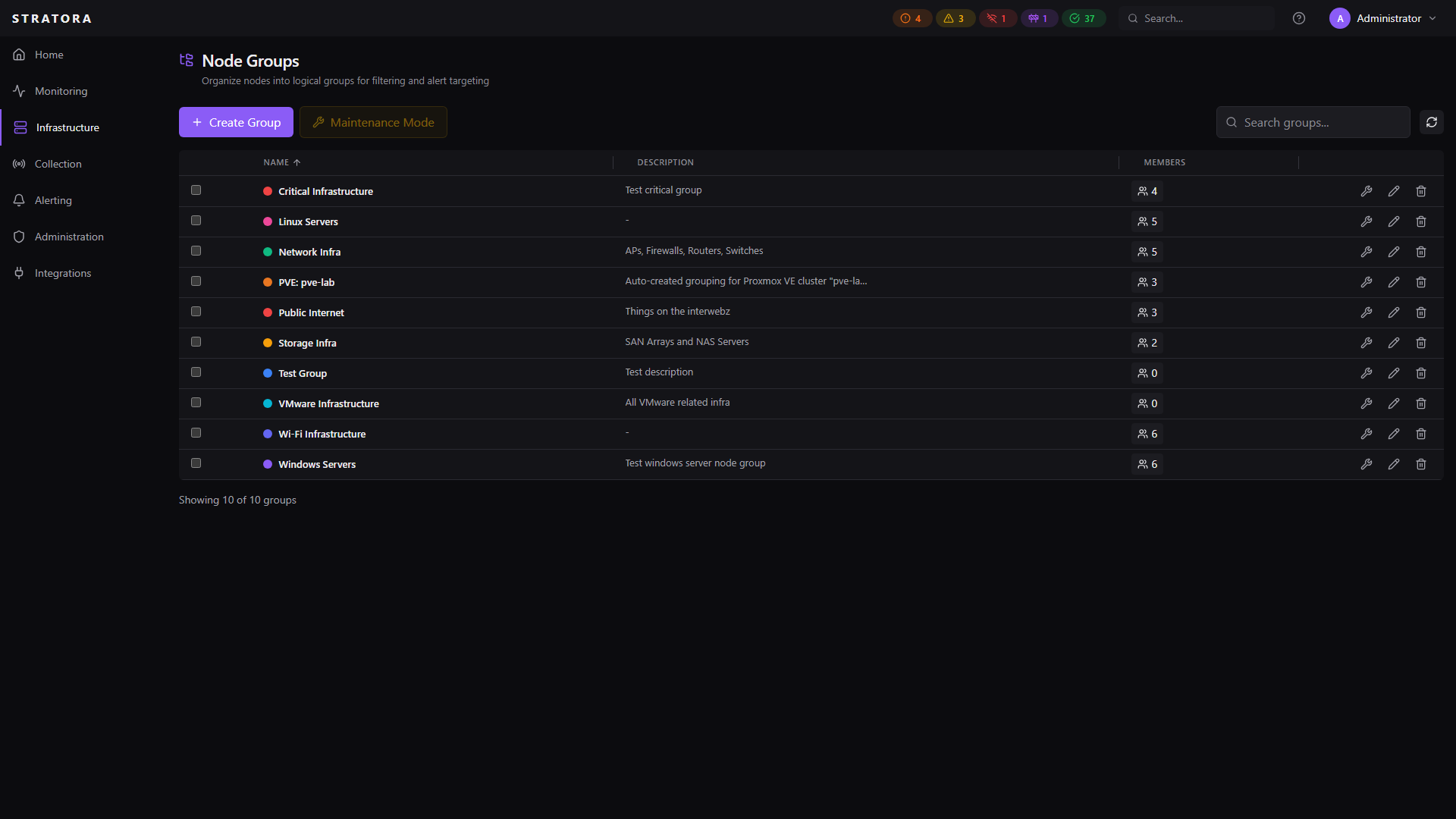Click the offline nodes badge showing 1
This screenshot has height=819, width=1456.
coord(997,18)
